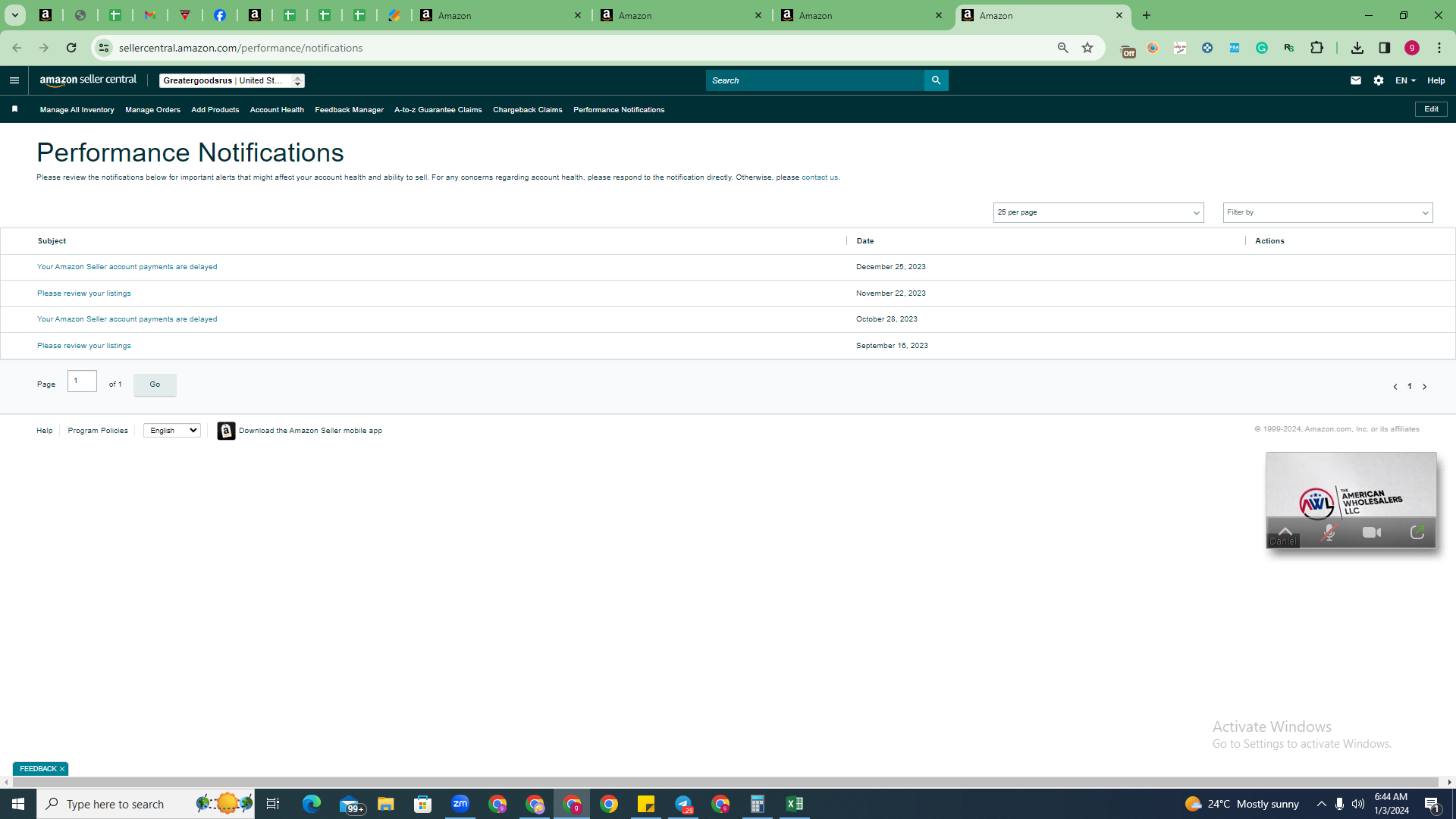Click the search magnifier button in Seller Central

pyautogui.click(x=936, y=80)
